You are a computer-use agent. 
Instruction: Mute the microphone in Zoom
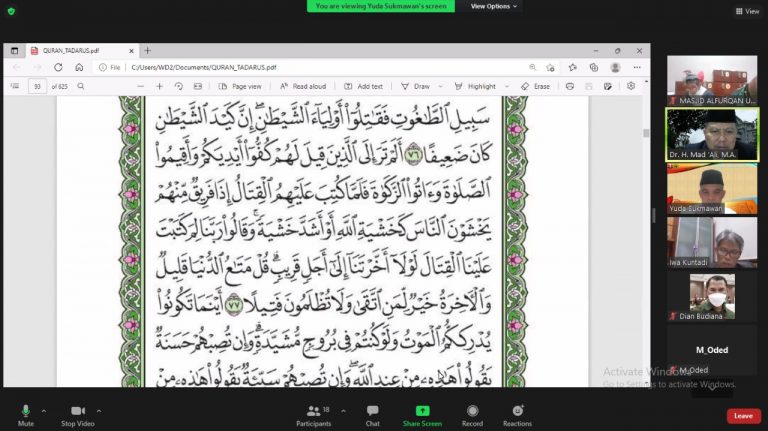tap(25, 416)
